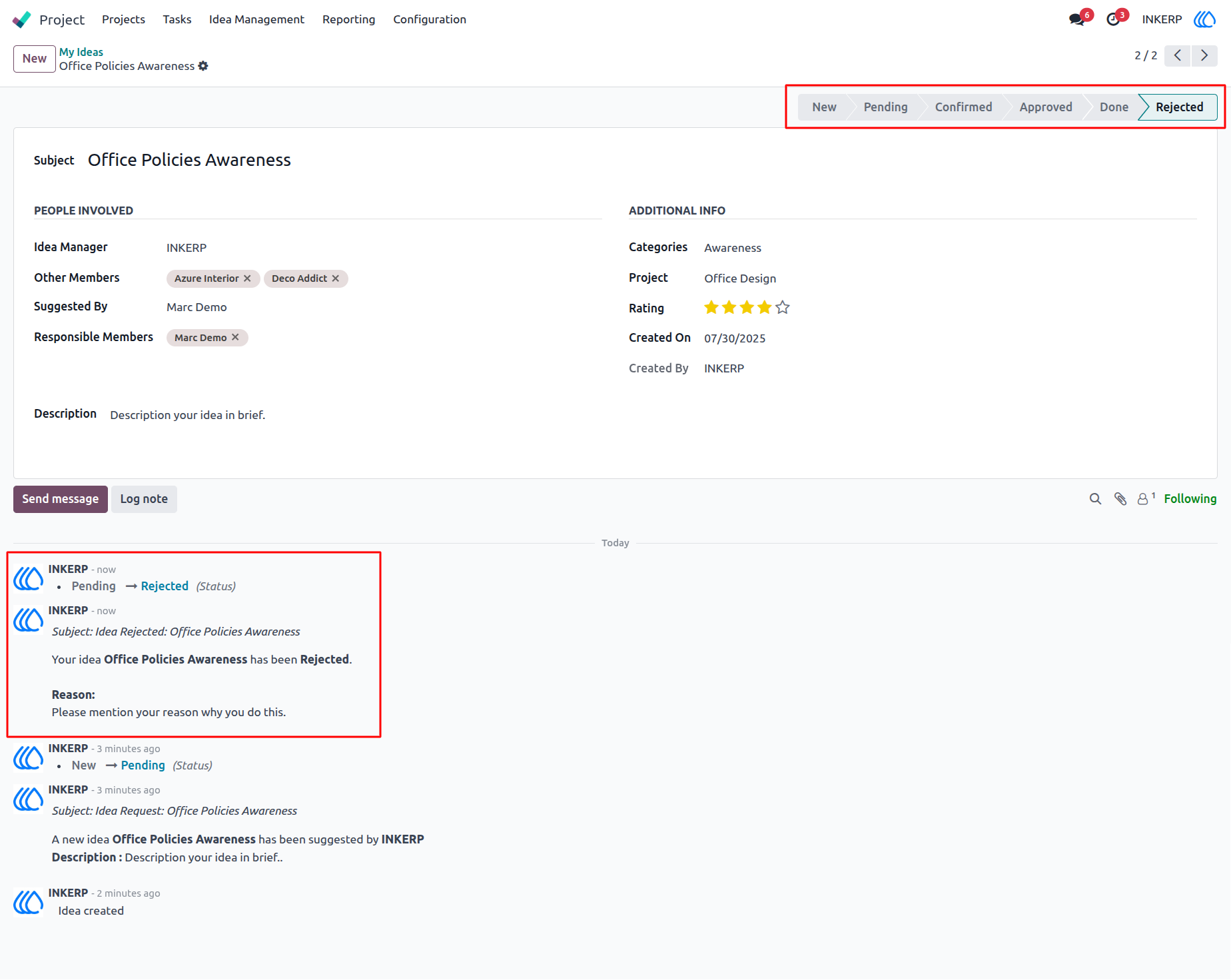
Task: Click the Log note button
Action: pos(144,499)
